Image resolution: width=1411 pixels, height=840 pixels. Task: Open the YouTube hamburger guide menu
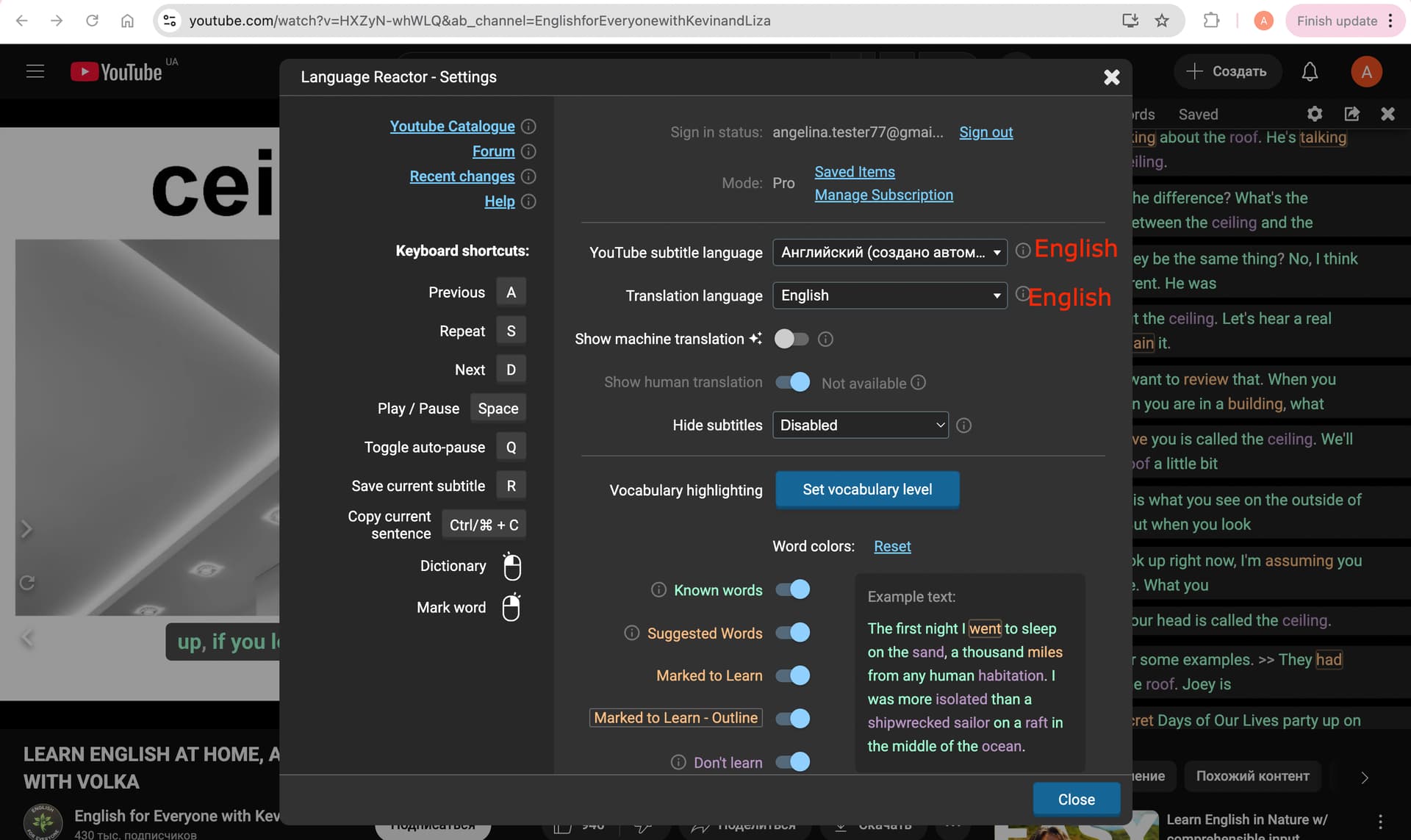coord(35,71)
